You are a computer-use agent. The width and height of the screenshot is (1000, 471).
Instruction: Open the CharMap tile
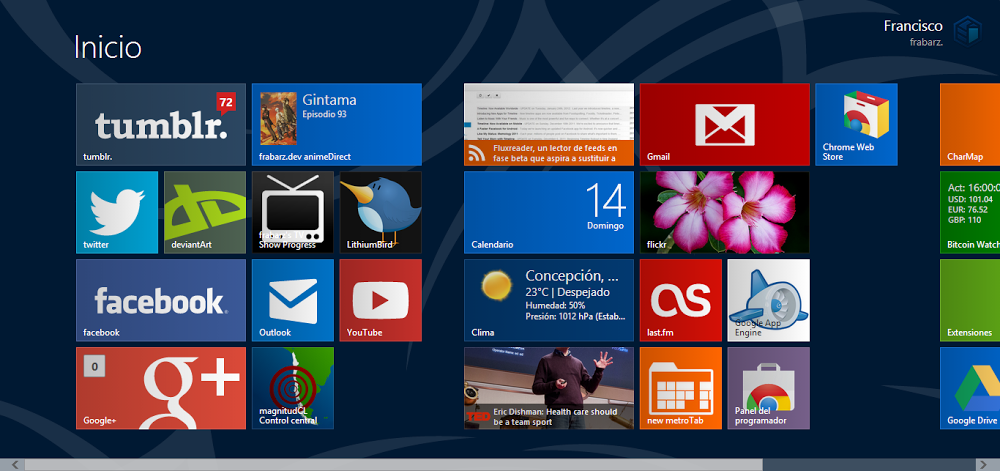pos(970,124)
